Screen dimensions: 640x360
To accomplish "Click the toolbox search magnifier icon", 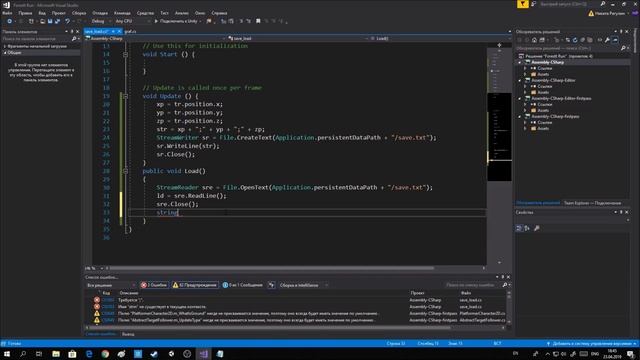I will coord(74,39).
